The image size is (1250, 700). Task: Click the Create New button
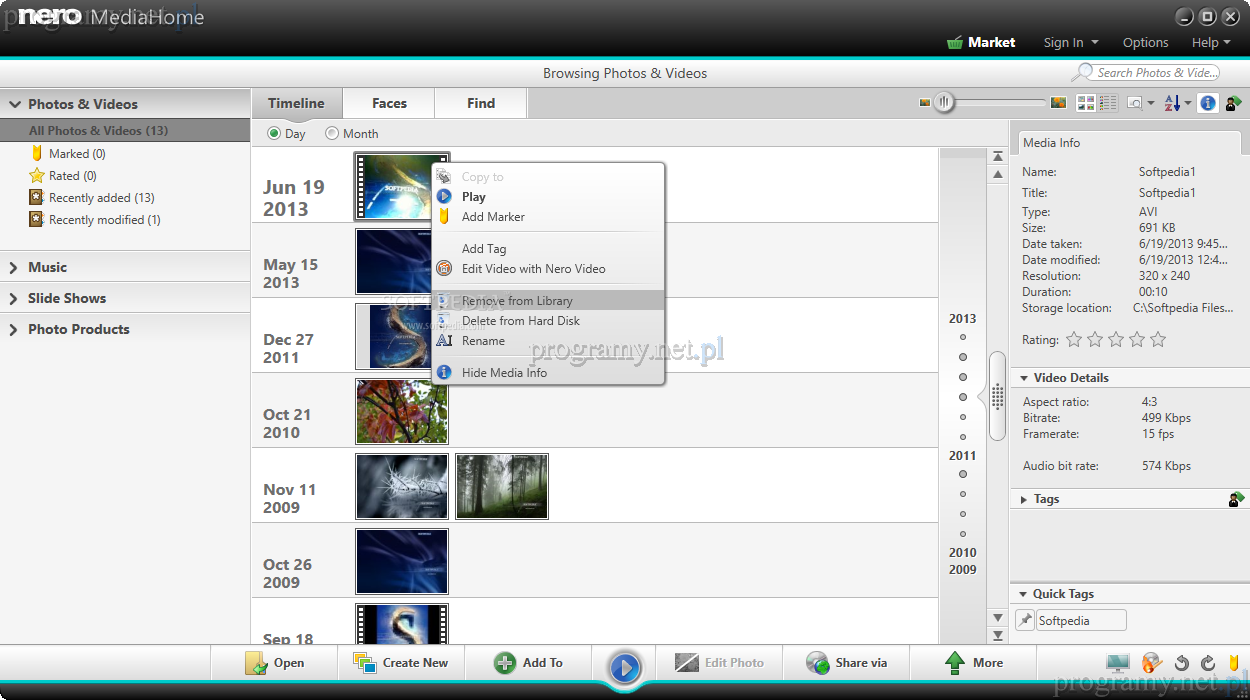pyautogui.click(x=401, y=663)
